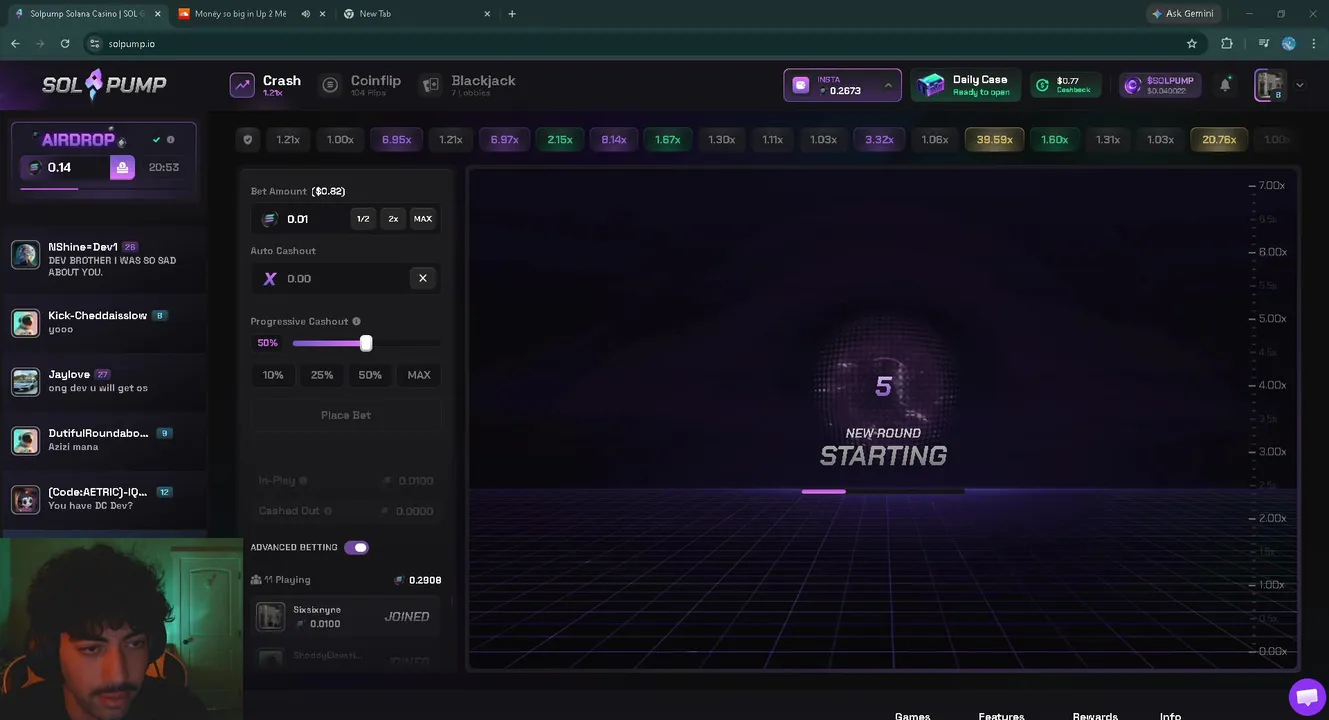
Task: Click Sixsixnyne player avatar
Action: click(x=270, y=616)
